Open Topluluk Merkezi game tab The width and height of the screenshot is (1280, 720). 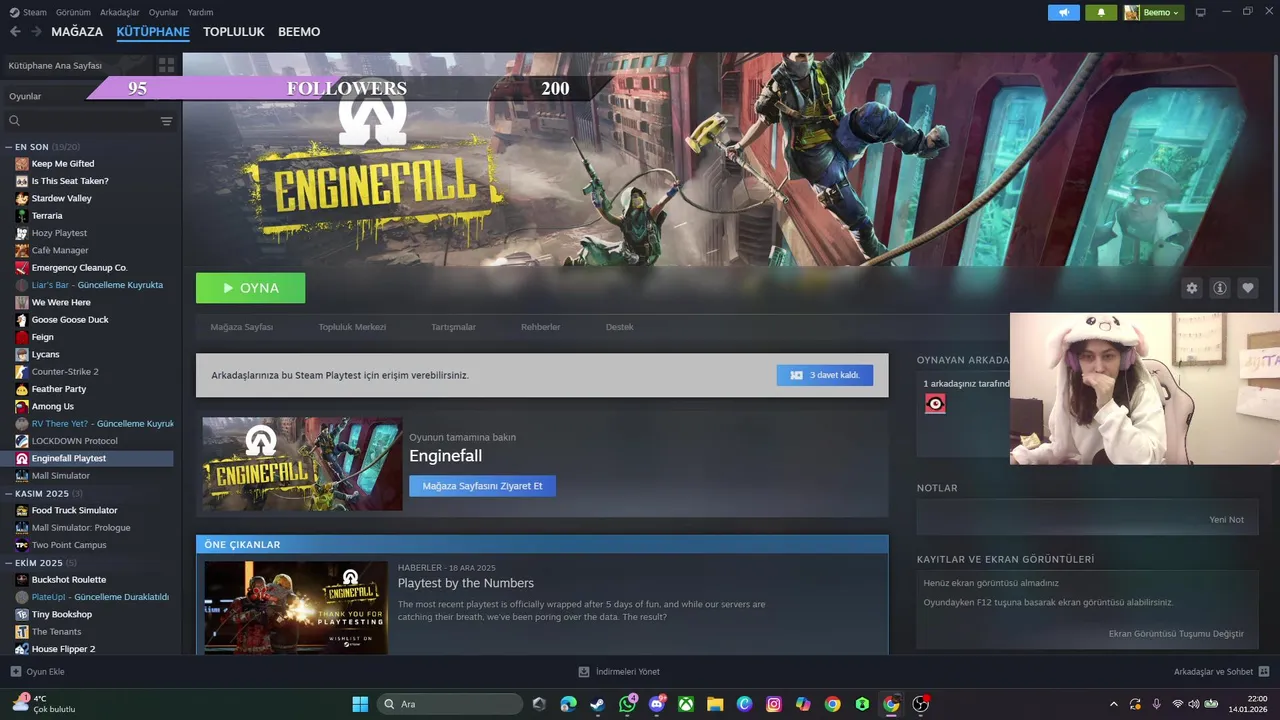pyautogui.click(x=352, y=327)
